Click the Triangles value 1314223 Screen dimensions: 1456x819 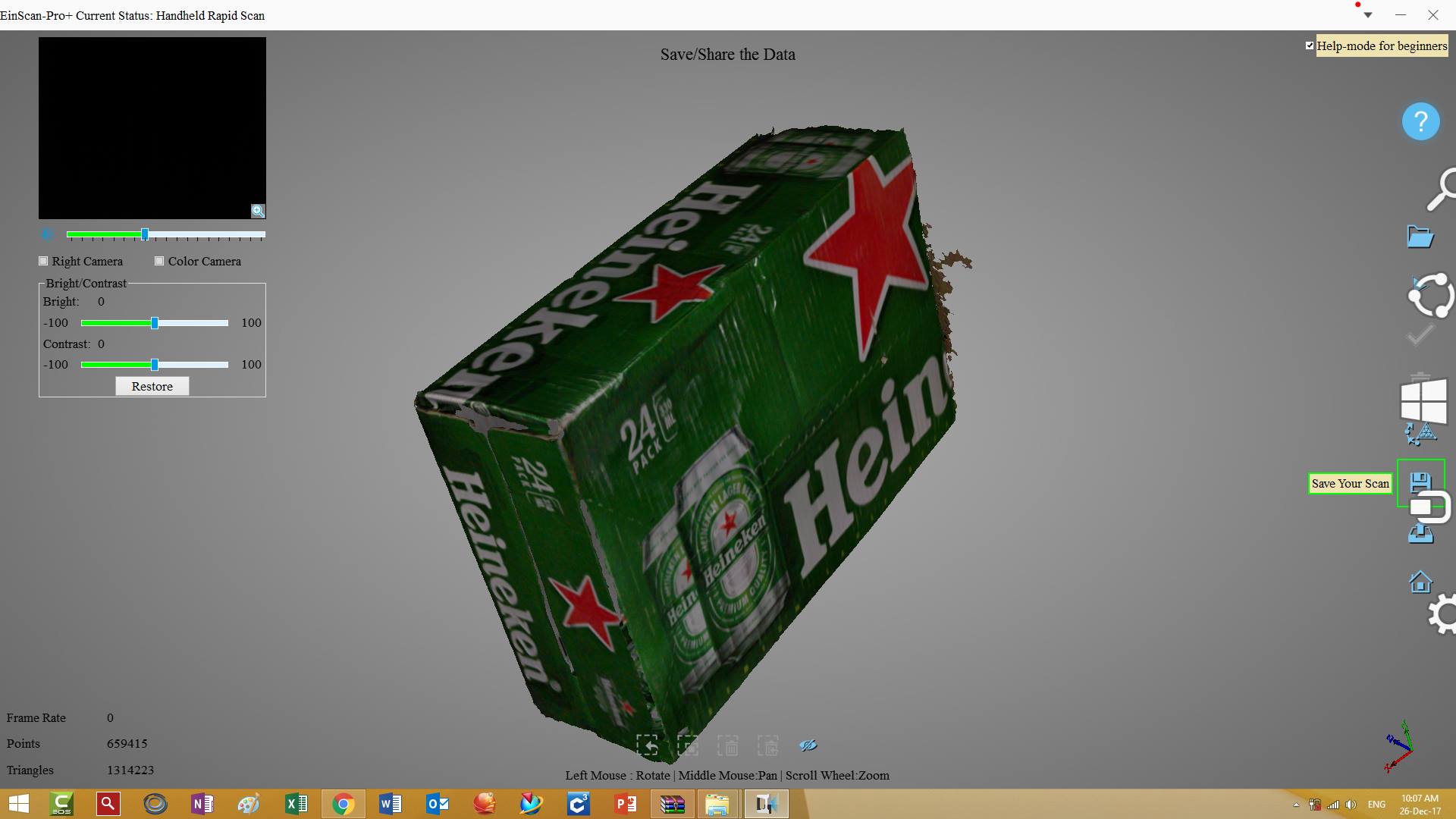130,770
